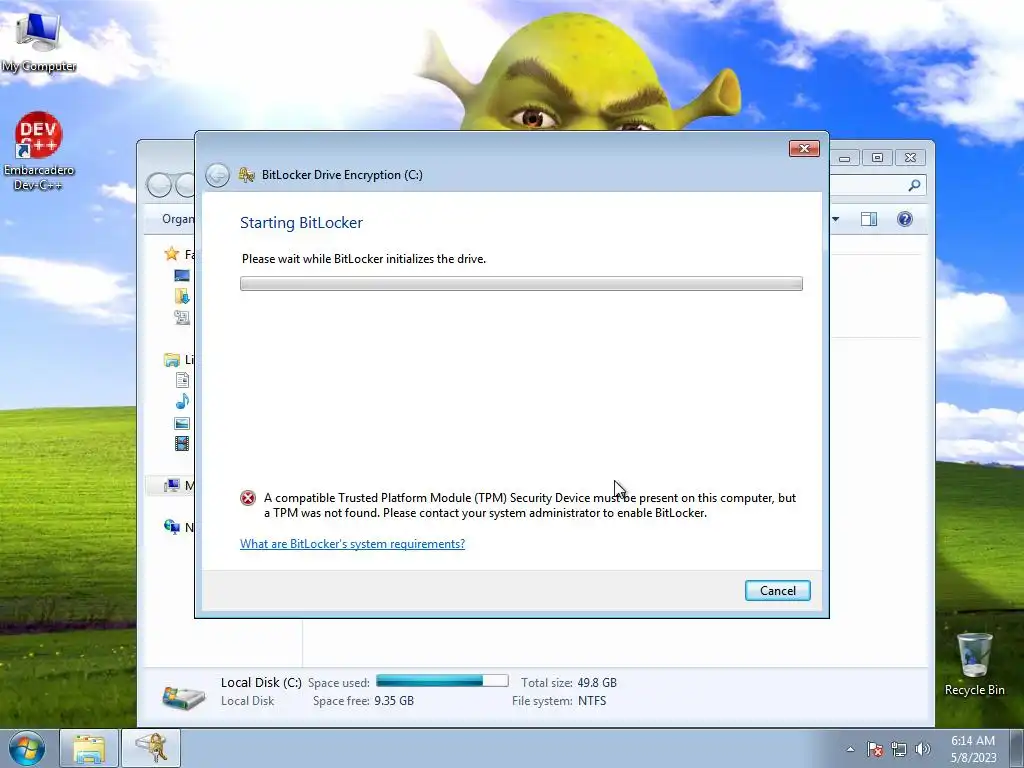Open Embarcadero Dev-C++ desktop shortcut
This screenshot has width=1024, height=768.
pos(39,152)
